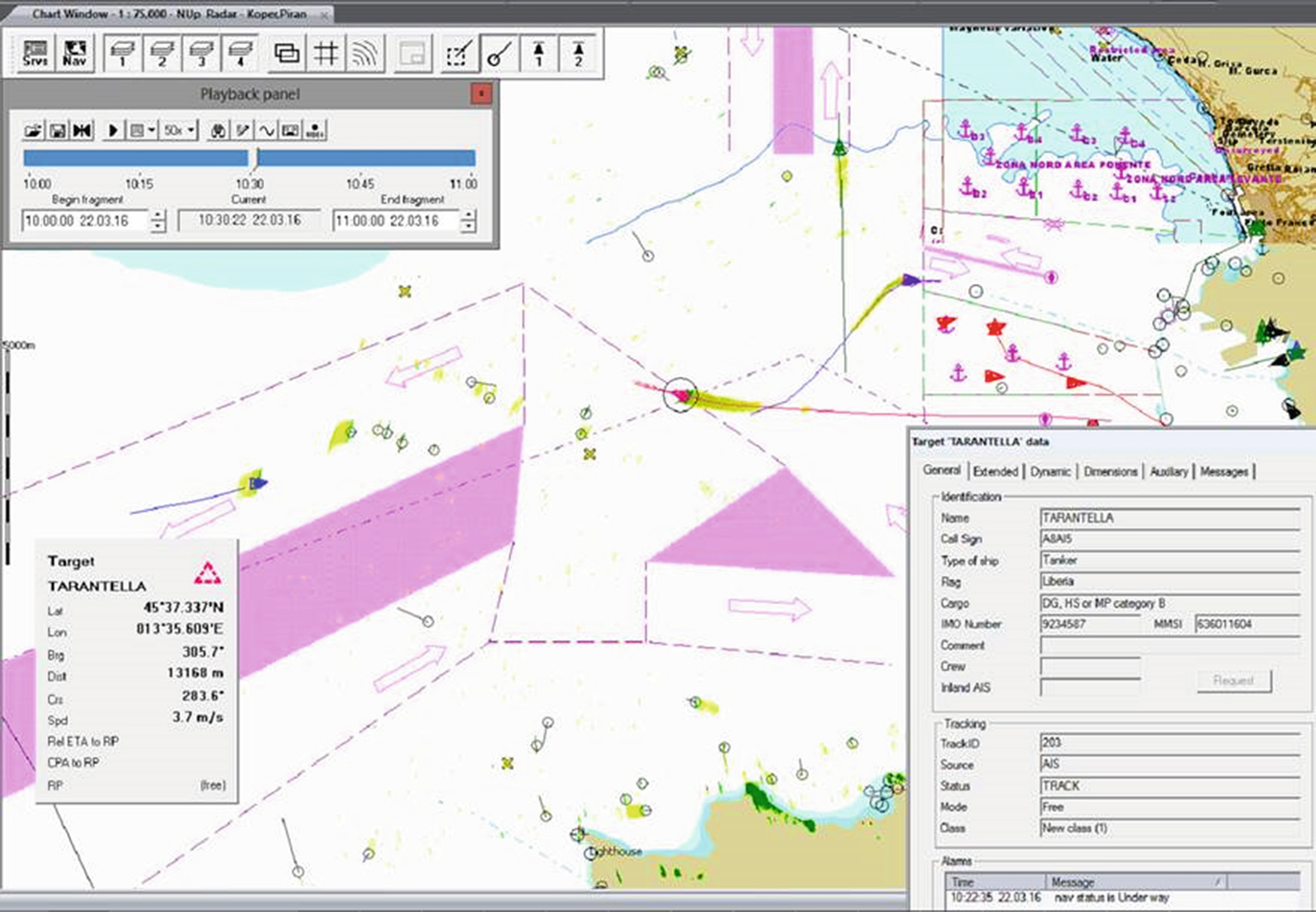The image size is (1316, 912).
Task: Click the Class field New class (1)
Action: coord(1170,828)
